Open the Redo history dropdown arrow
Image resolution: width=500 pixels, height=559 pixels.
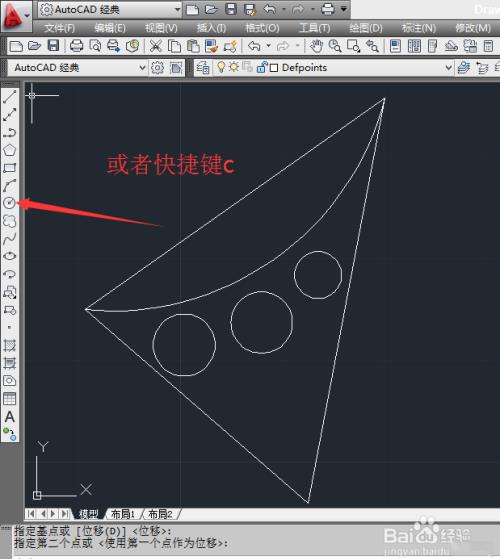pyautogui.click(x=298, y=46)
